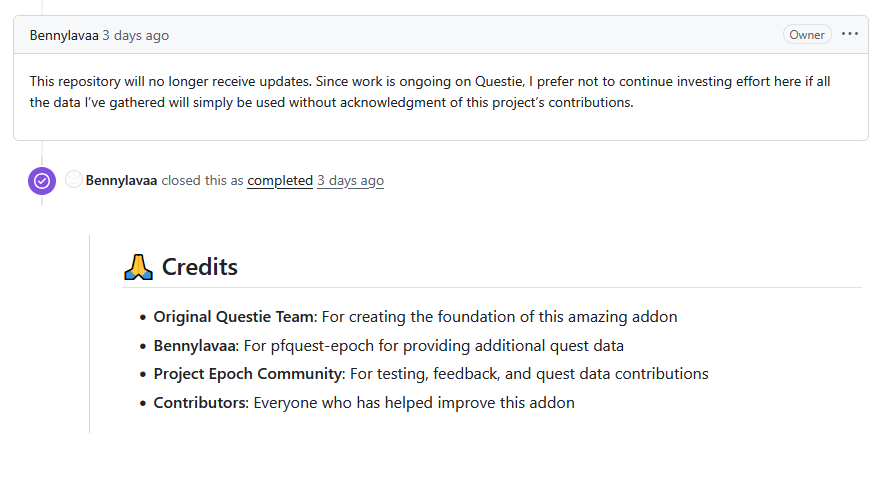Click the comment header's "3 days ago" timestamp
This screenshot has width=885, height=491.
pyautogui.click(x=135, y=35)
